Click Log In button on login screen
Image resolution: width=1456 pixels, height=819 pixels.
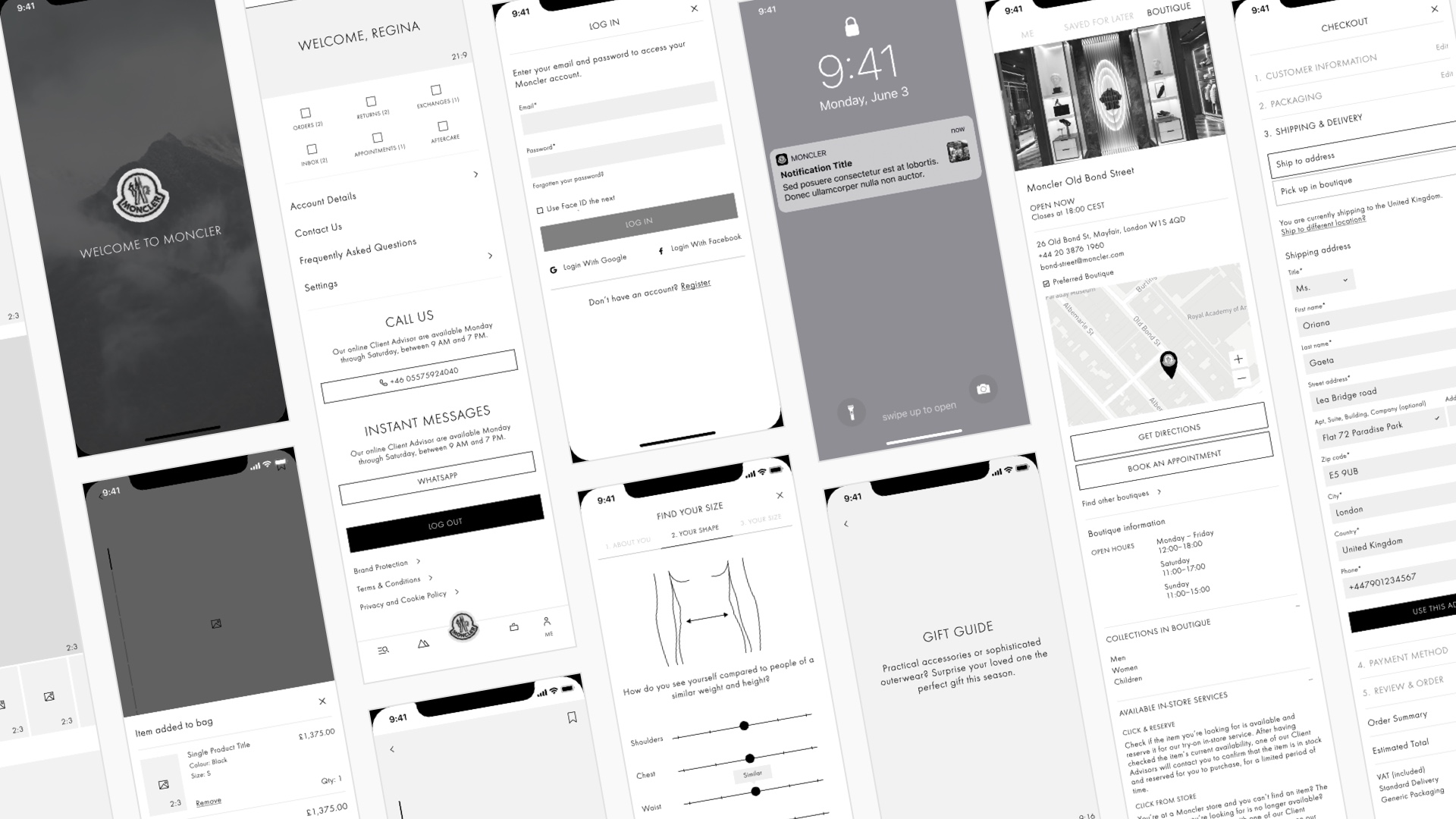click(638, 222)
